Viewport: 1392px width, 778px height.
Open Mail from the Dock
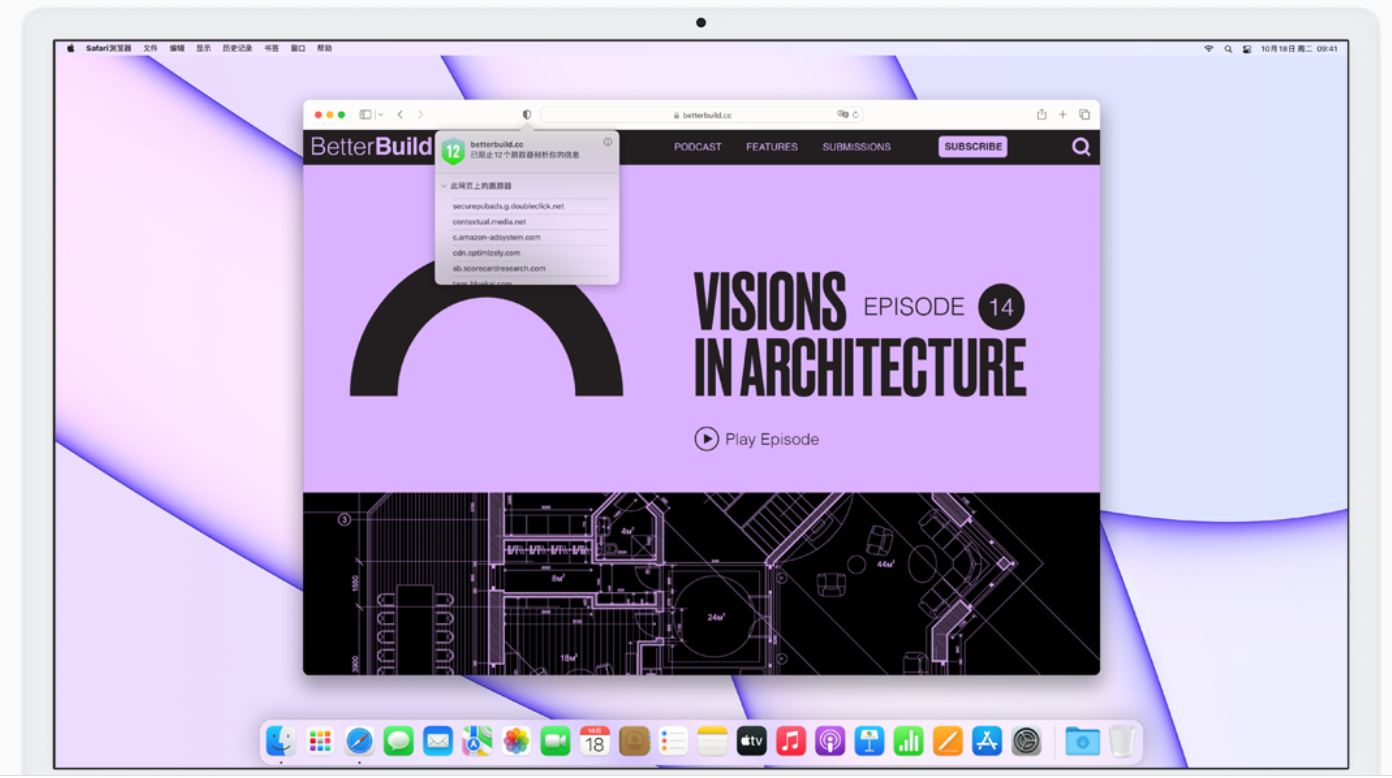438,741
